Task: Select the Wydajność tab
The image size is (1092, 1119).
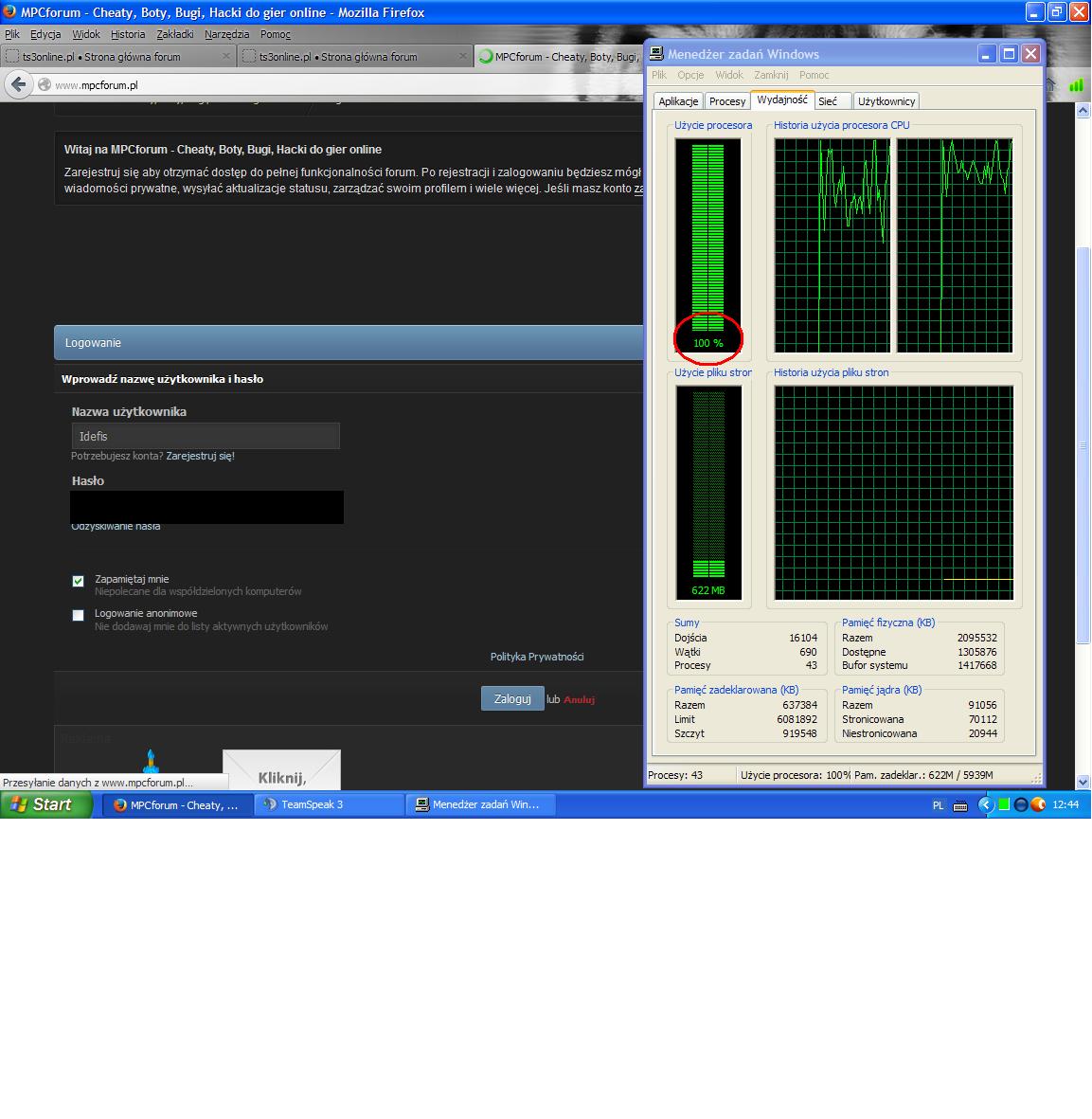Action: (782, 99)
